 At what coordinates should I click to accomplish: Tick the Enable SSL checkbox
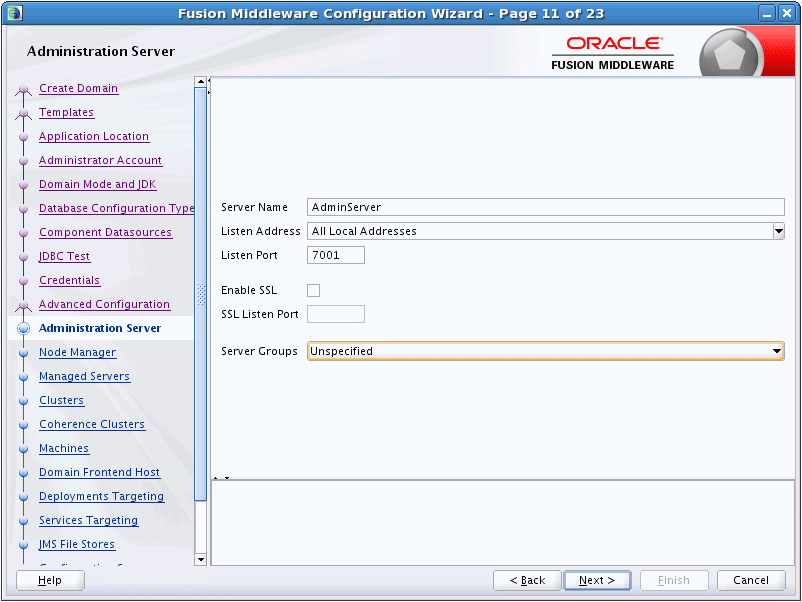314,291
